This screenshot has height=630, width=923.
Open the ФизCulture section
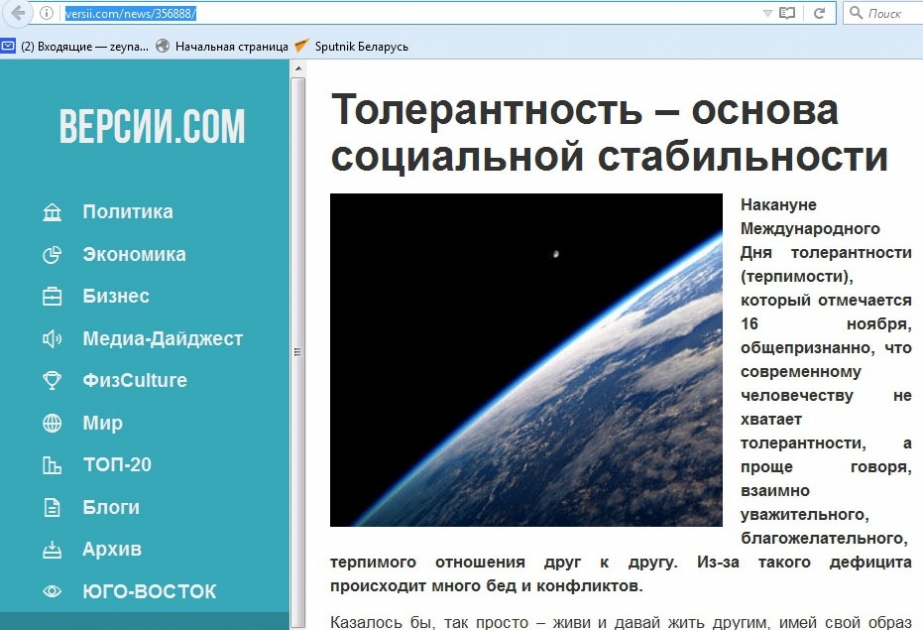click(x=135, y=380)
